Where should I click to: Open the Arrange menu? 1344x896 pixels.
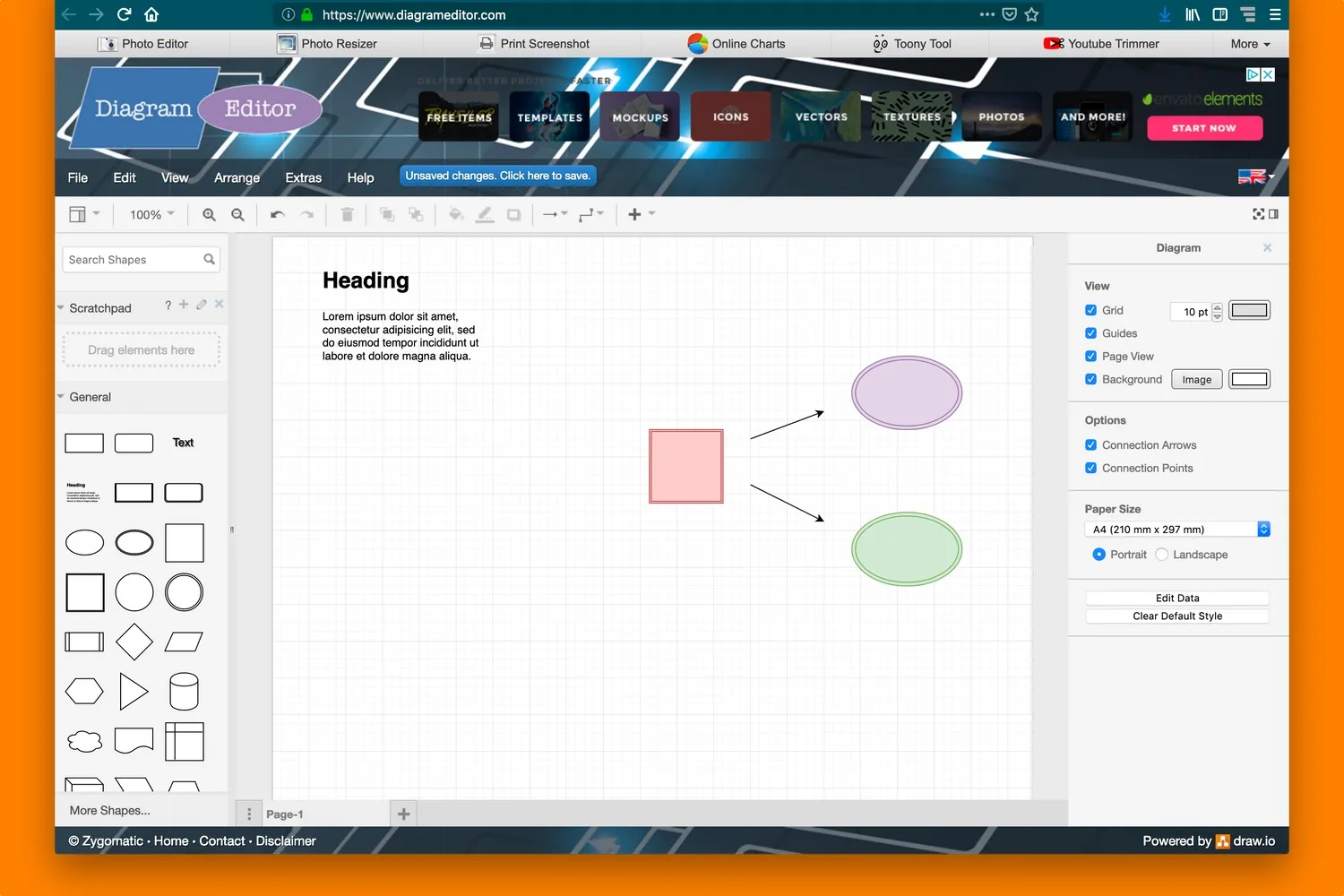point(237,177)
